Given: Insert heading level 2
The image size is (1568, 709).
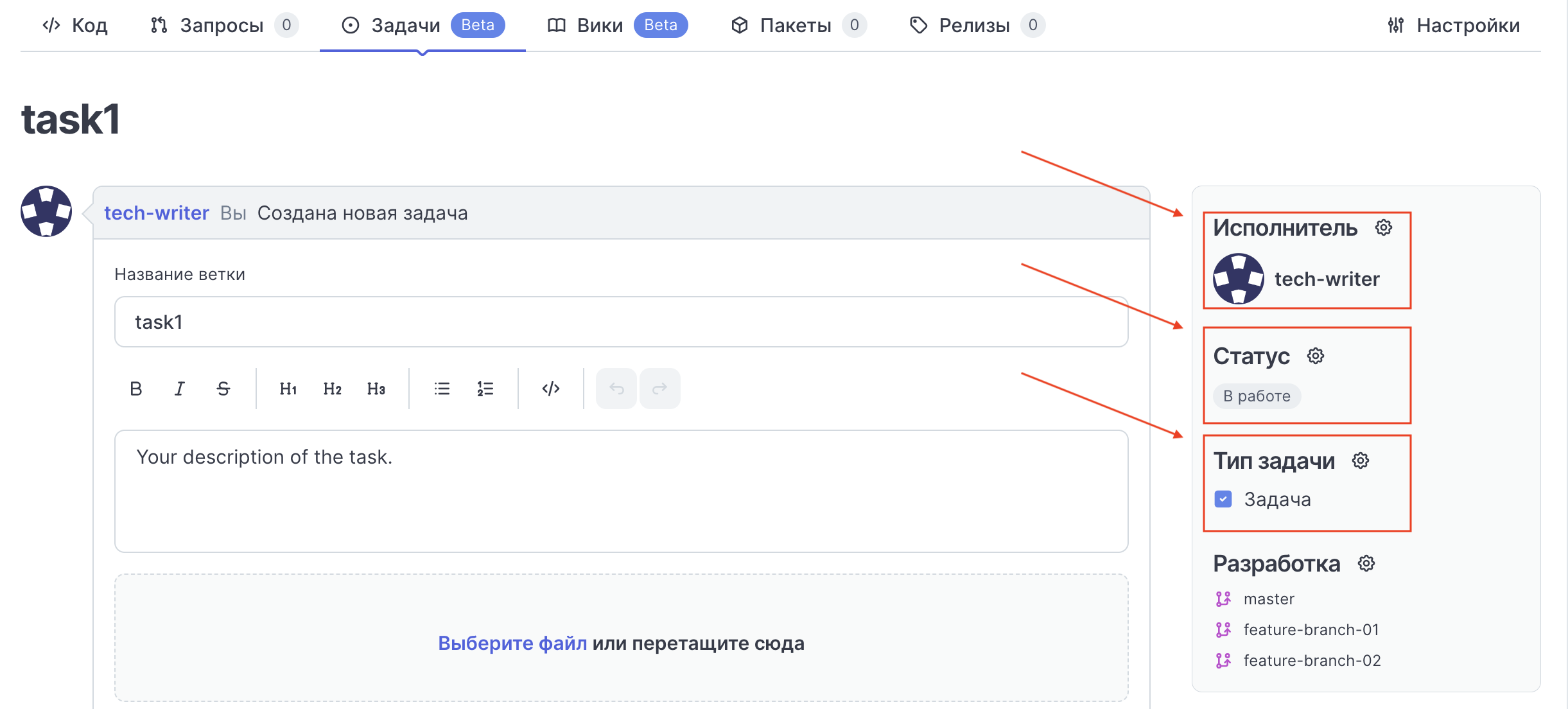Looking at the screenshot, I should click(332, 389).
